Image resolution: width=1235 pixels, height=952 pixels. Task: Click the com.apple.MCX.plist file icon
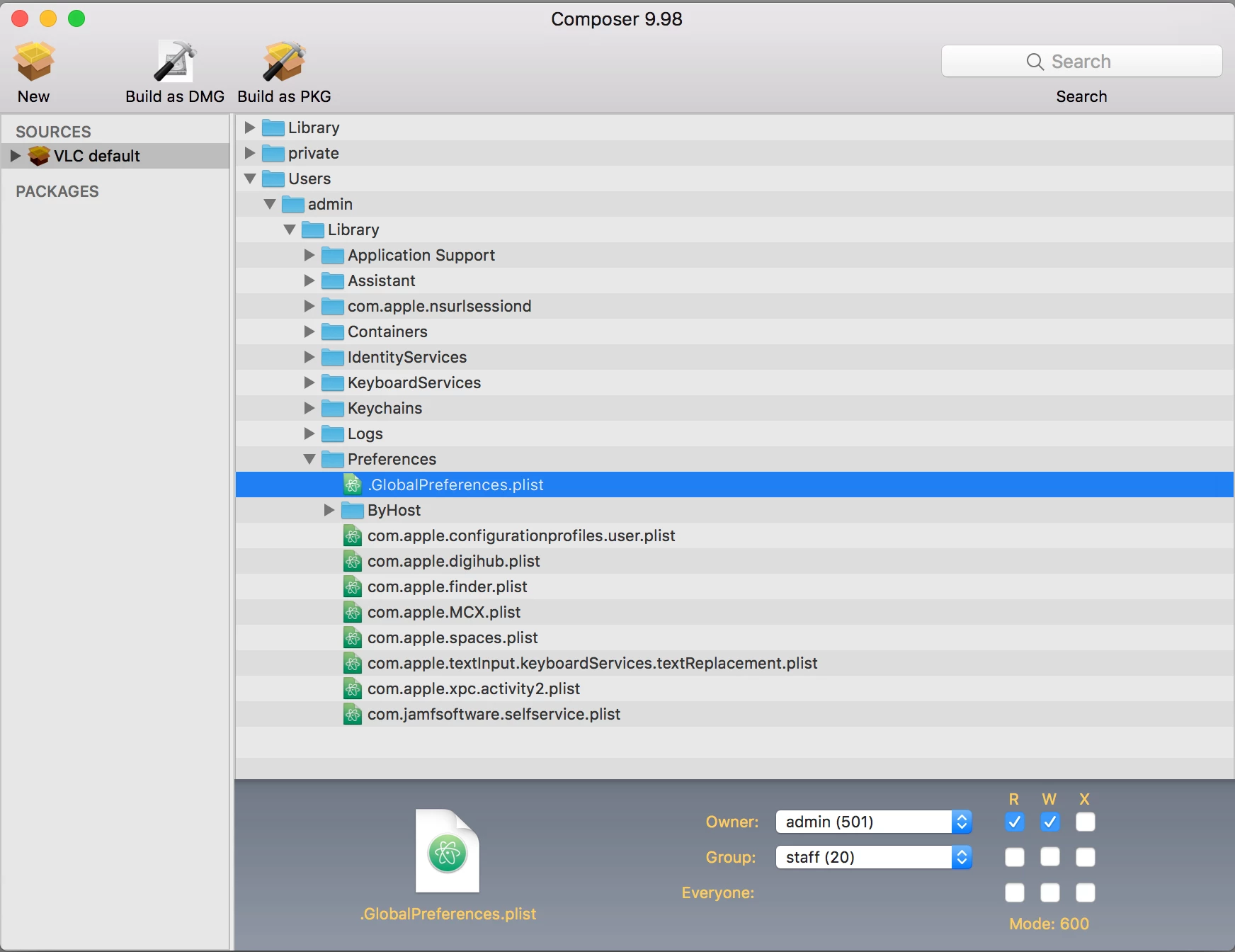tap(353, 612)
